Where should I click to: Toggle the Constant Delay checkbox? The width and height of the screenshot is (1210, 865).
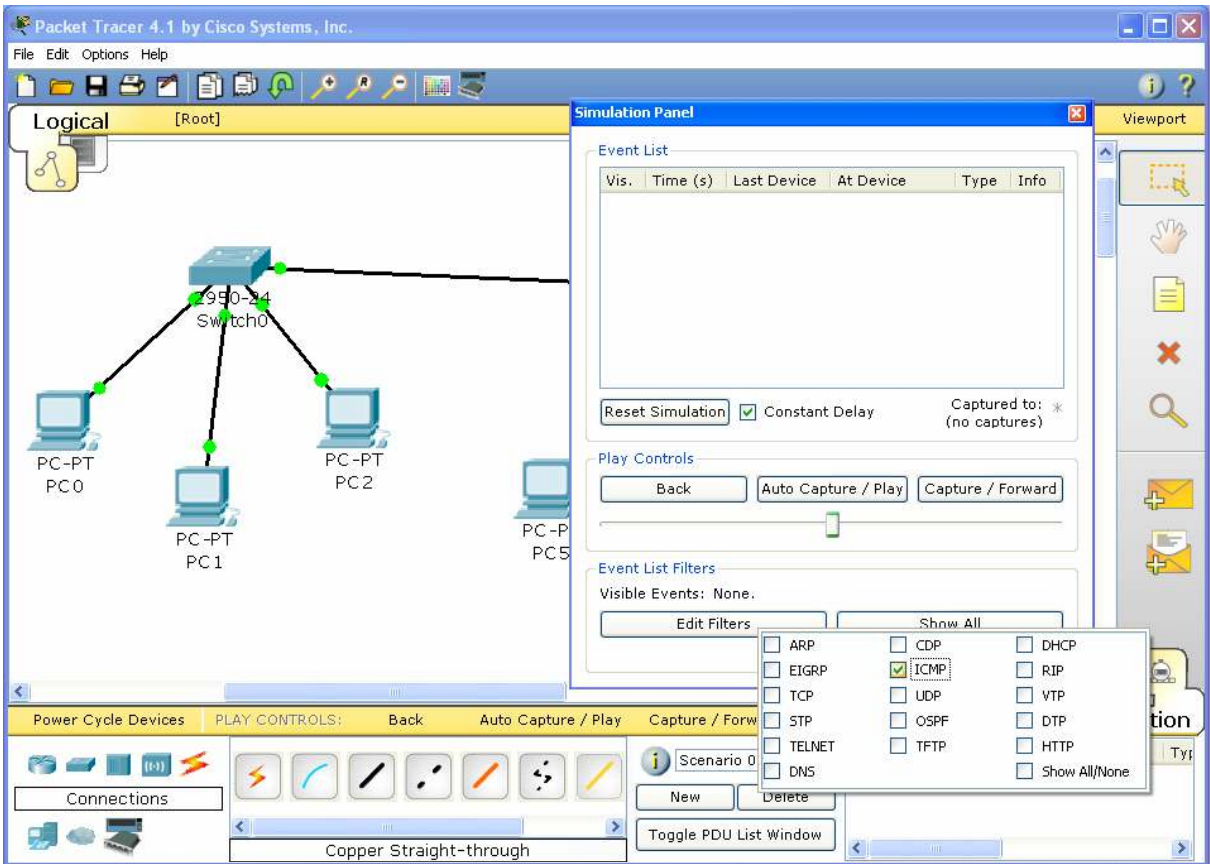click(747, 412)
